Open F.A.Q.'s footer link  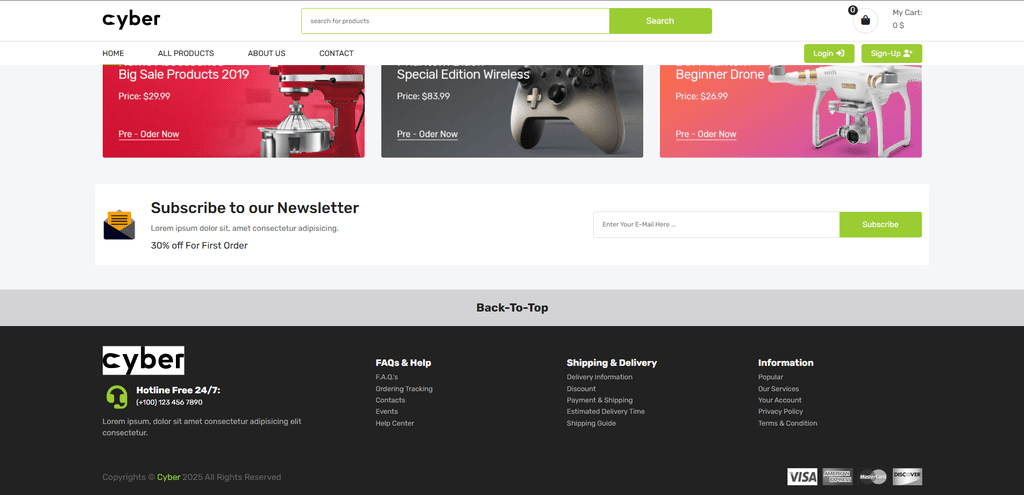click(x=387, y=377)
